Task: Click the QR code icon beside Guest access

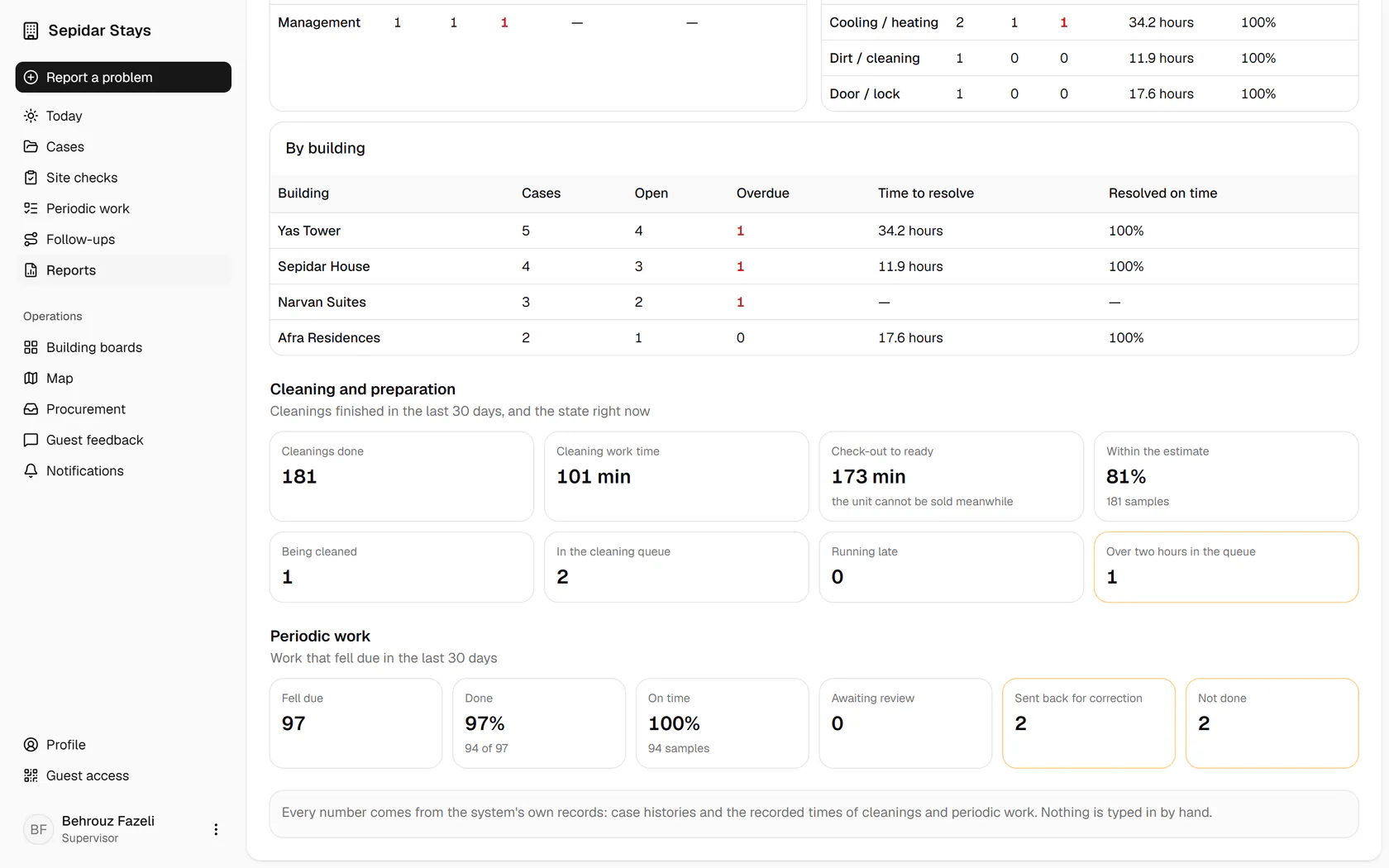Action: 31,775
